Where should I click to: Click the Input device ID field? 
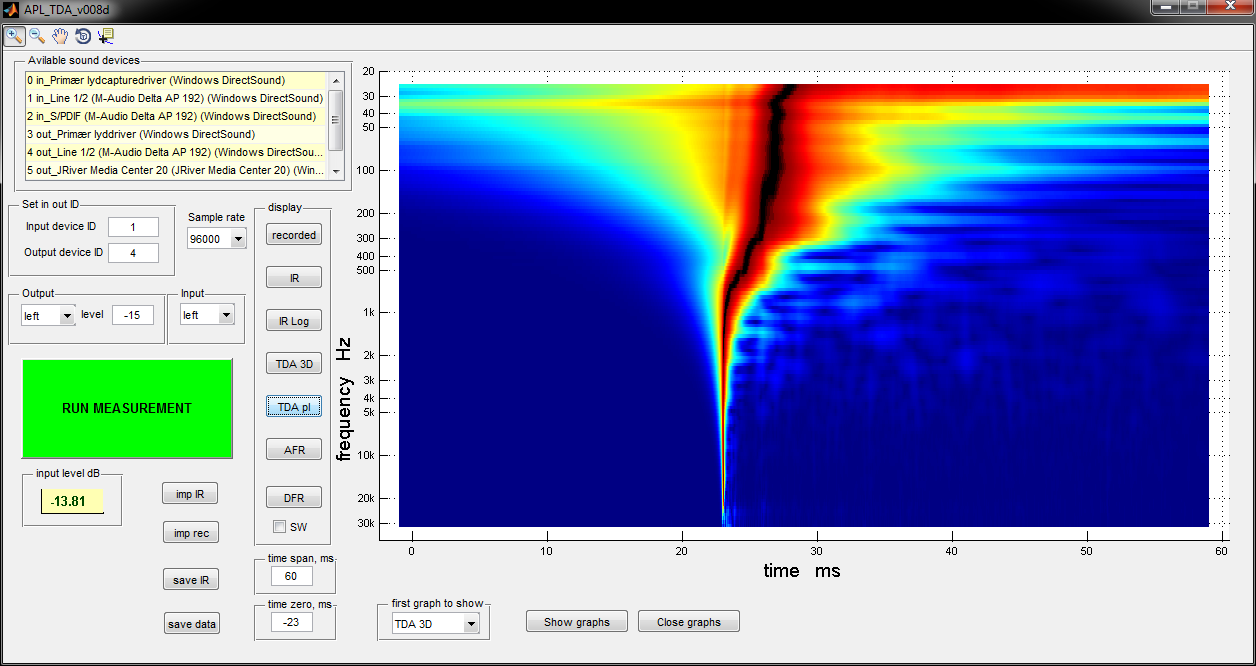[133, 227]
